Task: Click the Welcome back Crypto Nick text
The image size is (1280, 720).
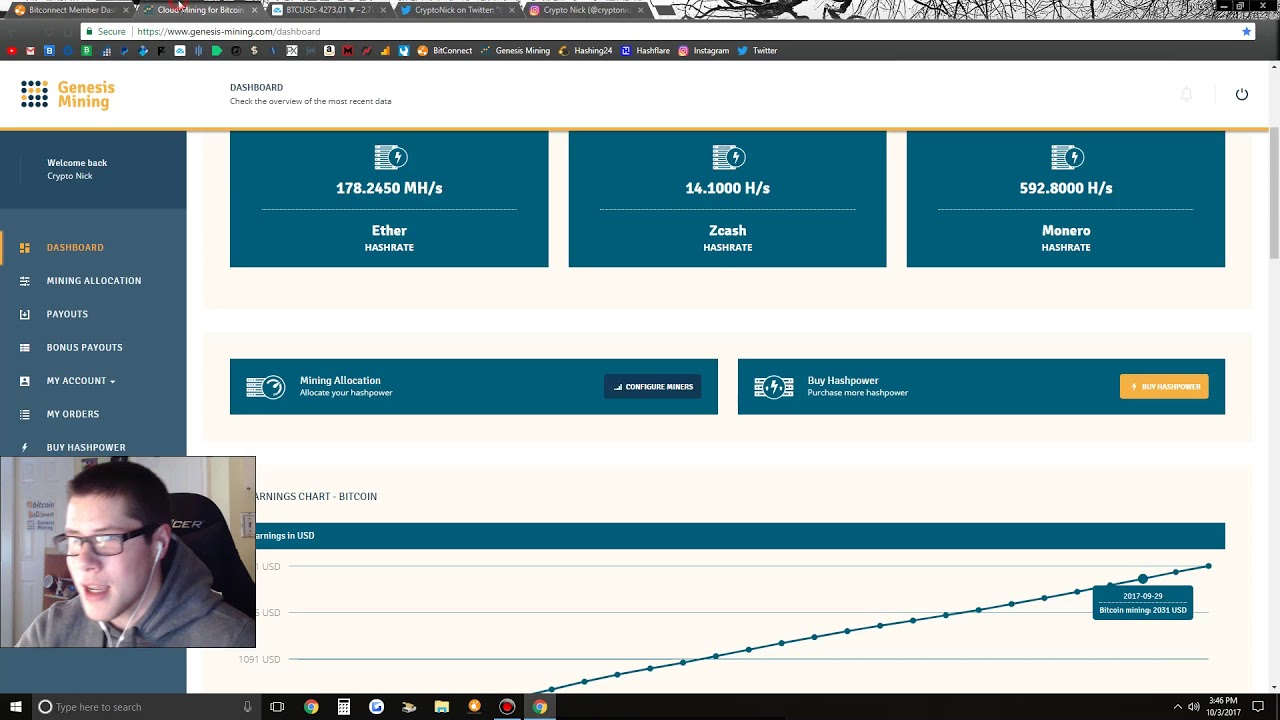Action: click(77, 169)
